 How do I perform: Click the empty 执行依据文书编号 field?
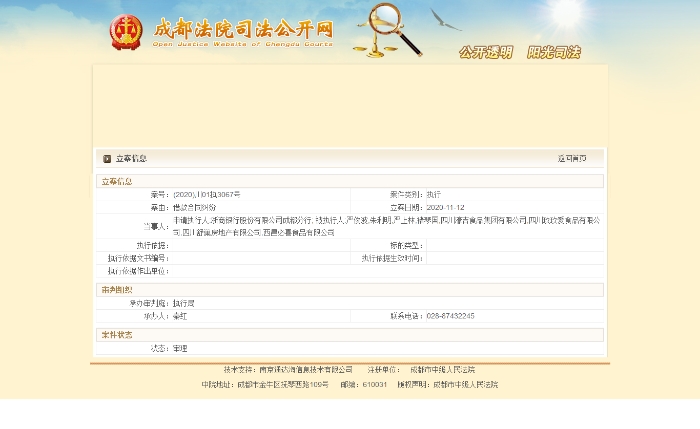pyautogui.click(x=260, y=258)
